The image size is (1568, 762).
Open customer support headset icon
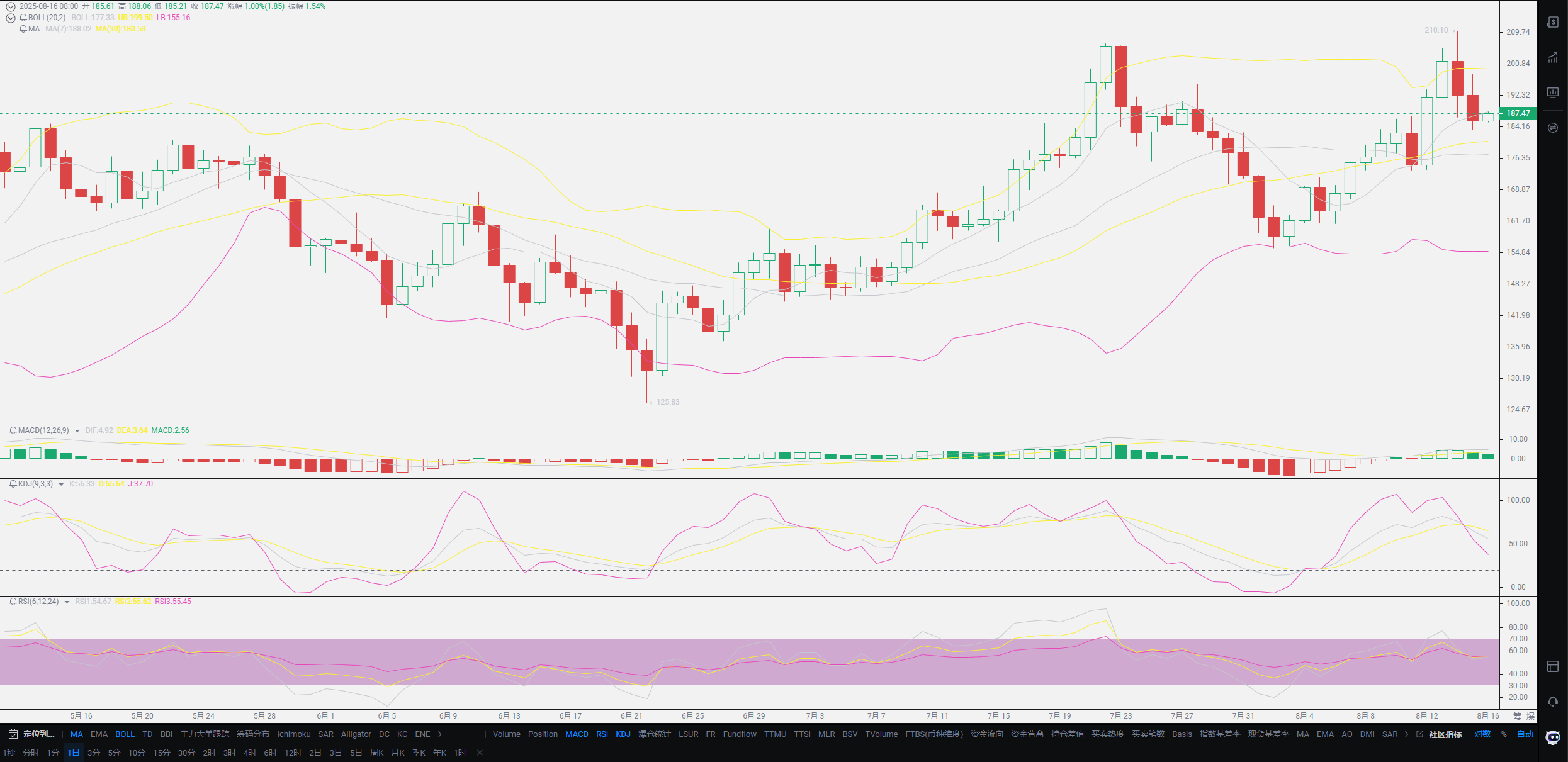coord(1553,702)
